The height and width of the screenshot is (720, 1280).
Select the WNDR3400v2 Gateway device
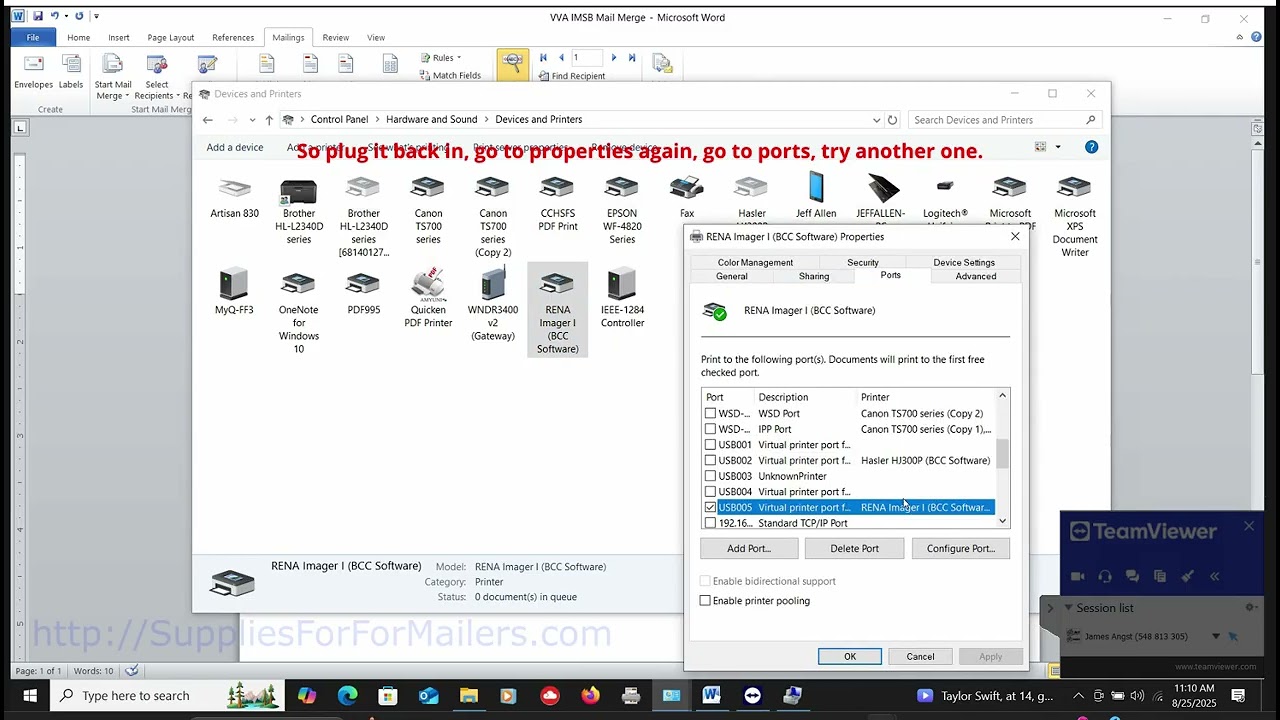[493, 285]
